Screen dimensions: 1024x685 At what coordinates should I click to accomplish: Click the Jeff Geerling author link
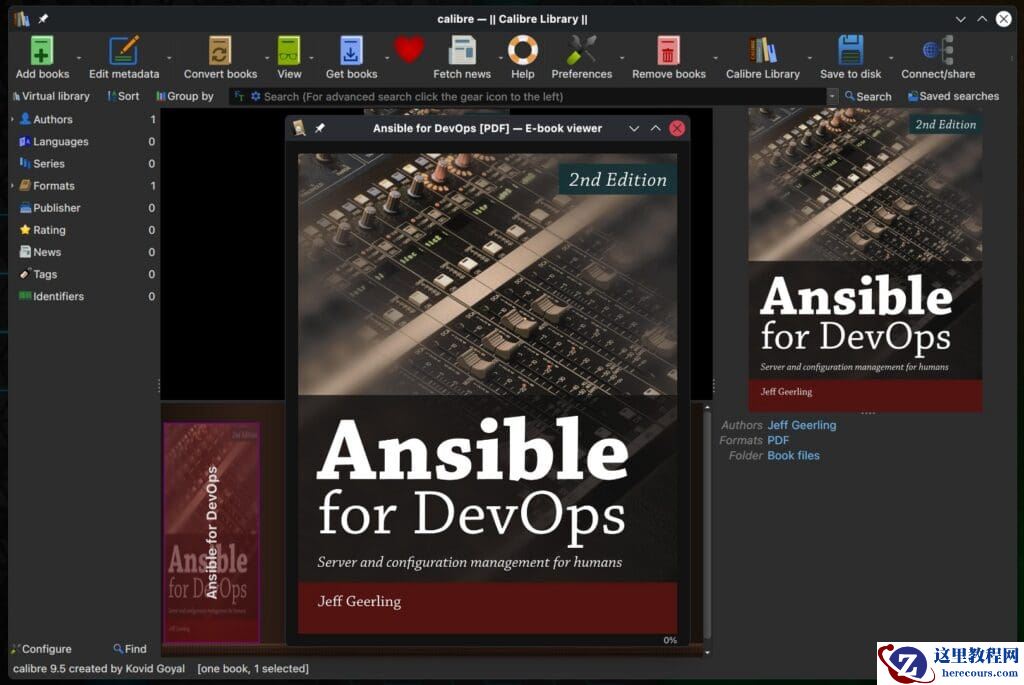(x=801, y=425)
